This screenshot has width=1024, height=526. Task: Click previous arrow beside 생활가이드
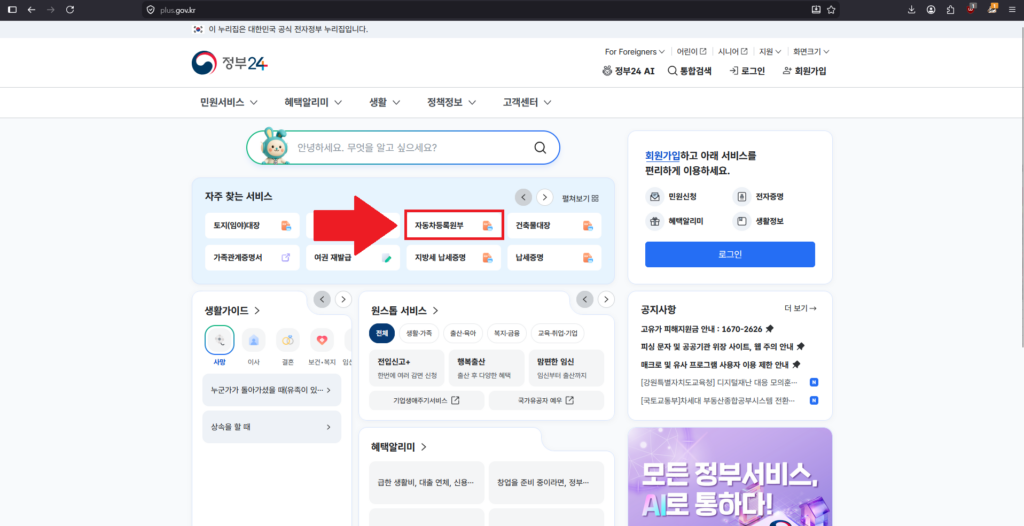(x=322, y=299)
